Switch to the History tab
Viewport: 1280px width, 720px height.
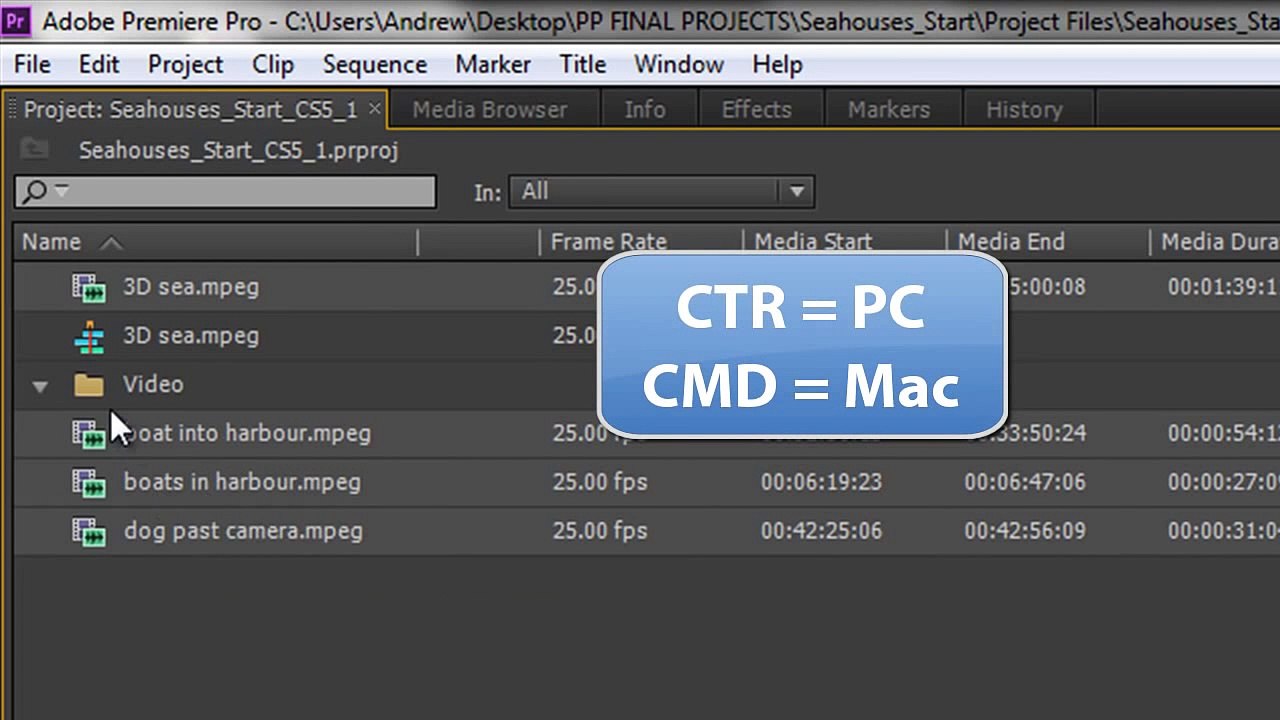[1024, 110]
